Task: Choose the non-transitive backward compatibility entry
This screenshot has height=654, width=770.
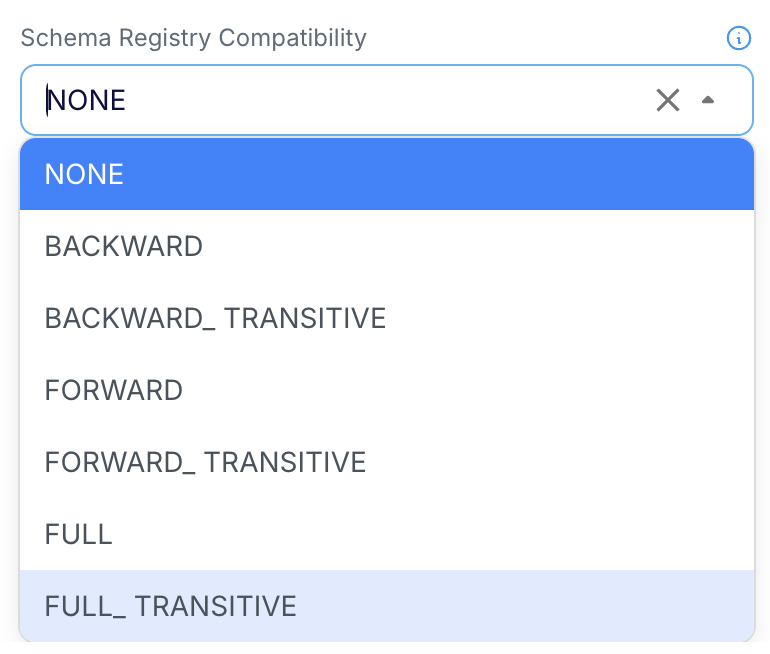Action: (386, 246)
